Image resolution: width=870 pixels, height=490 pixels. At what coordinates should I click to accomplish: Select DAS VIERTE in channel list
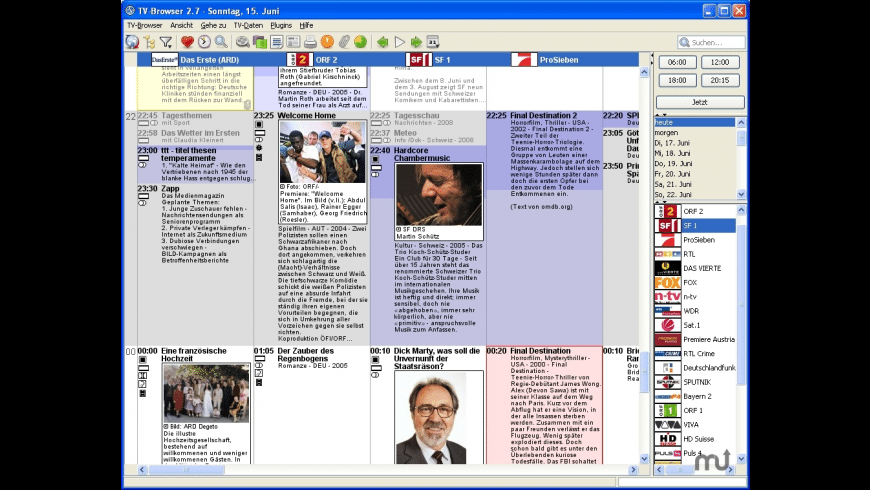point(695,268)
